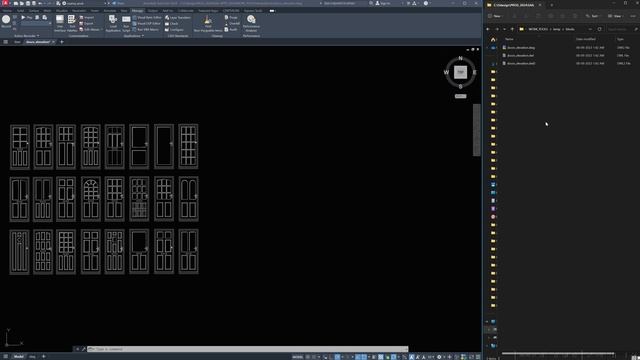Viewport: 640px width, 360px height.
Task: Expand the Action Recorder panel
Action: (27, 36)
